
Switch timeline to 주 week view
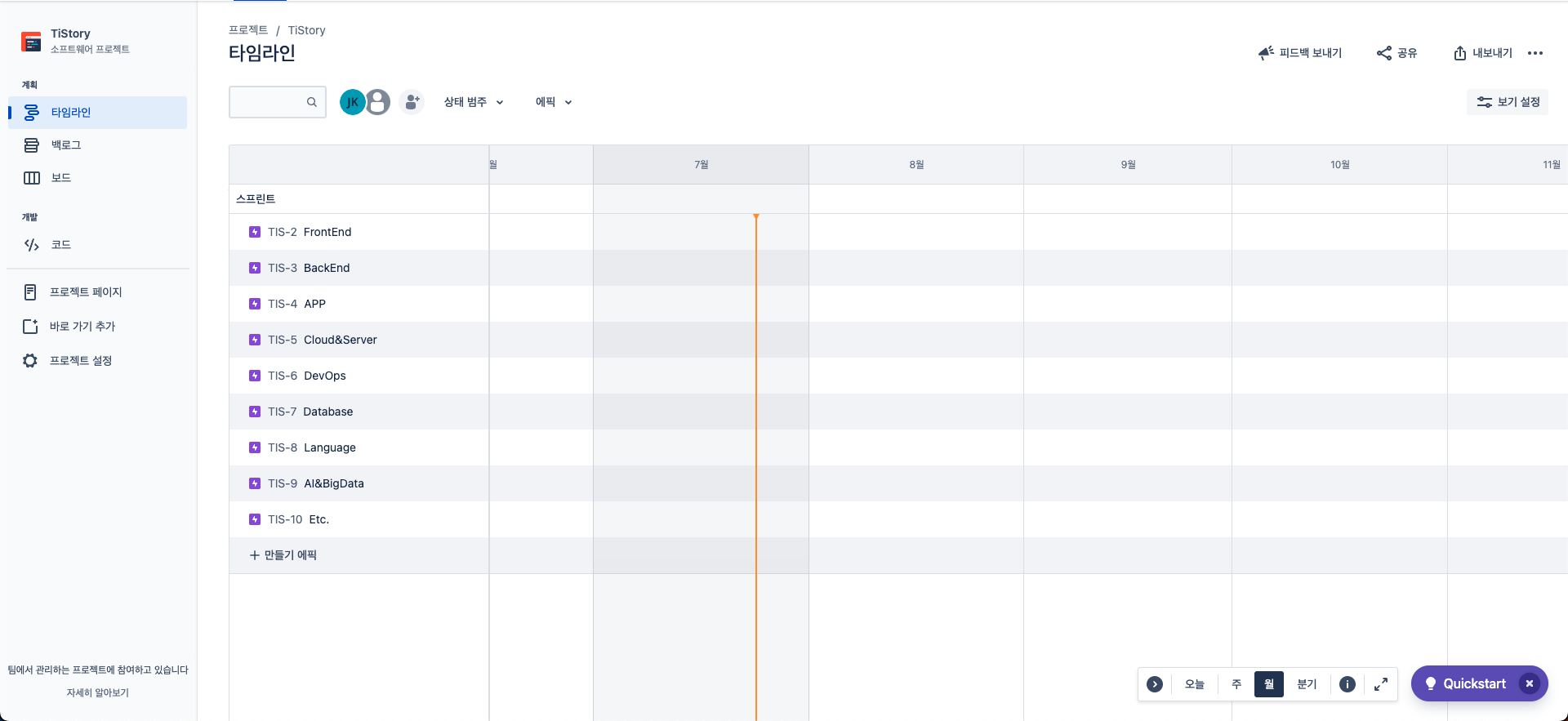point(1236,684)
